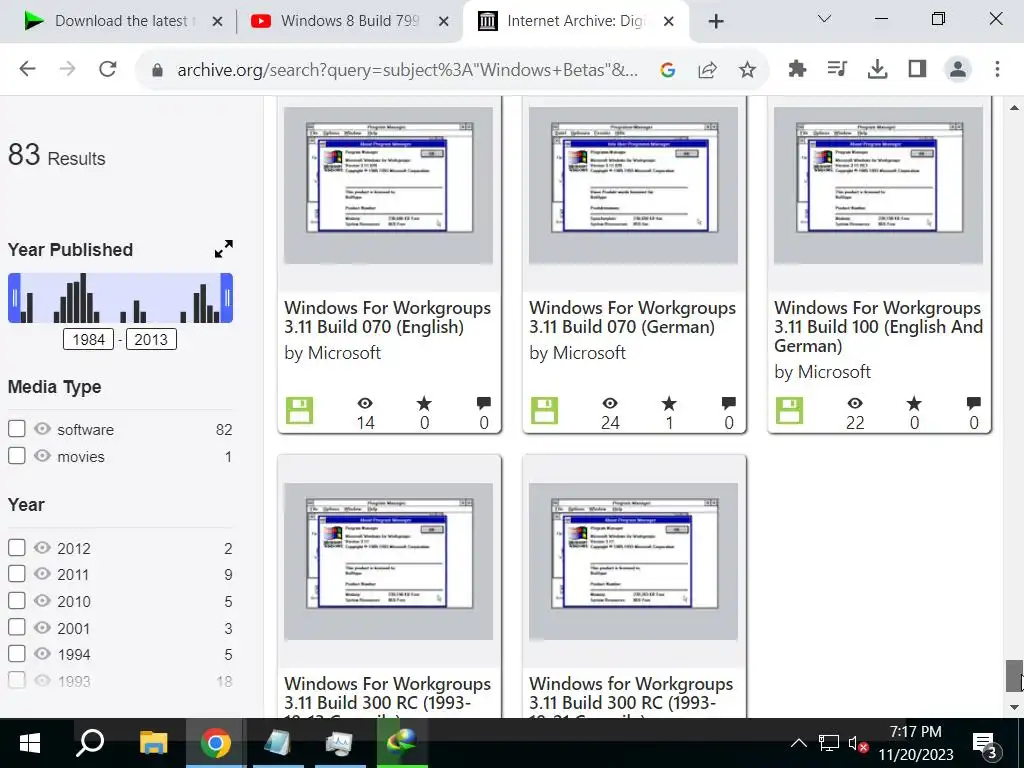This screenshot has height=768, width=1024.
Task: Show hidden system tray icons
Action: point(798,743)
